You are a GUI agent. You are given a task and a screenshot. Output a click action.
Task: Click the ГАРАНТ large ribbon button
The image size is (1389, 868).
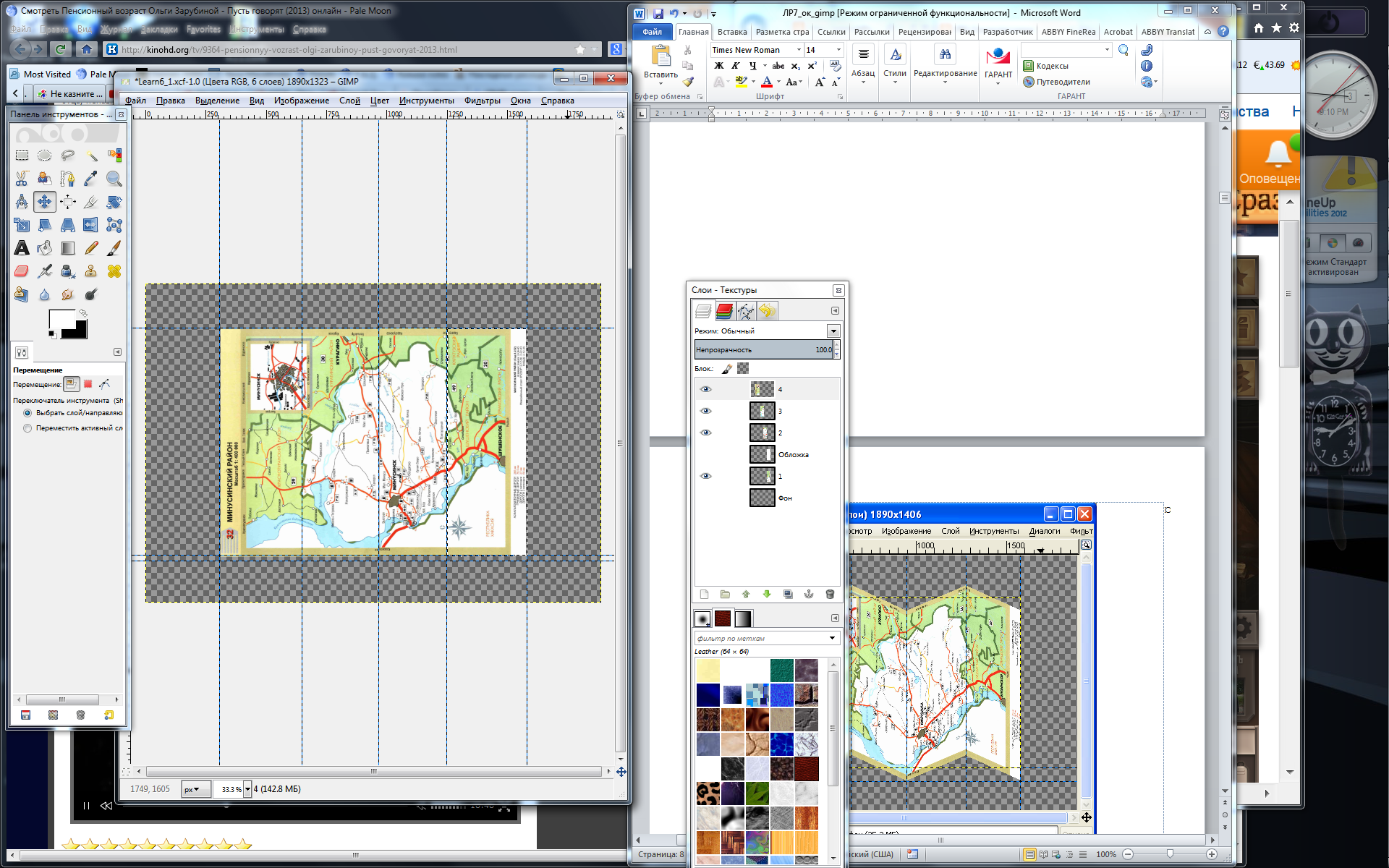point(998,65)
